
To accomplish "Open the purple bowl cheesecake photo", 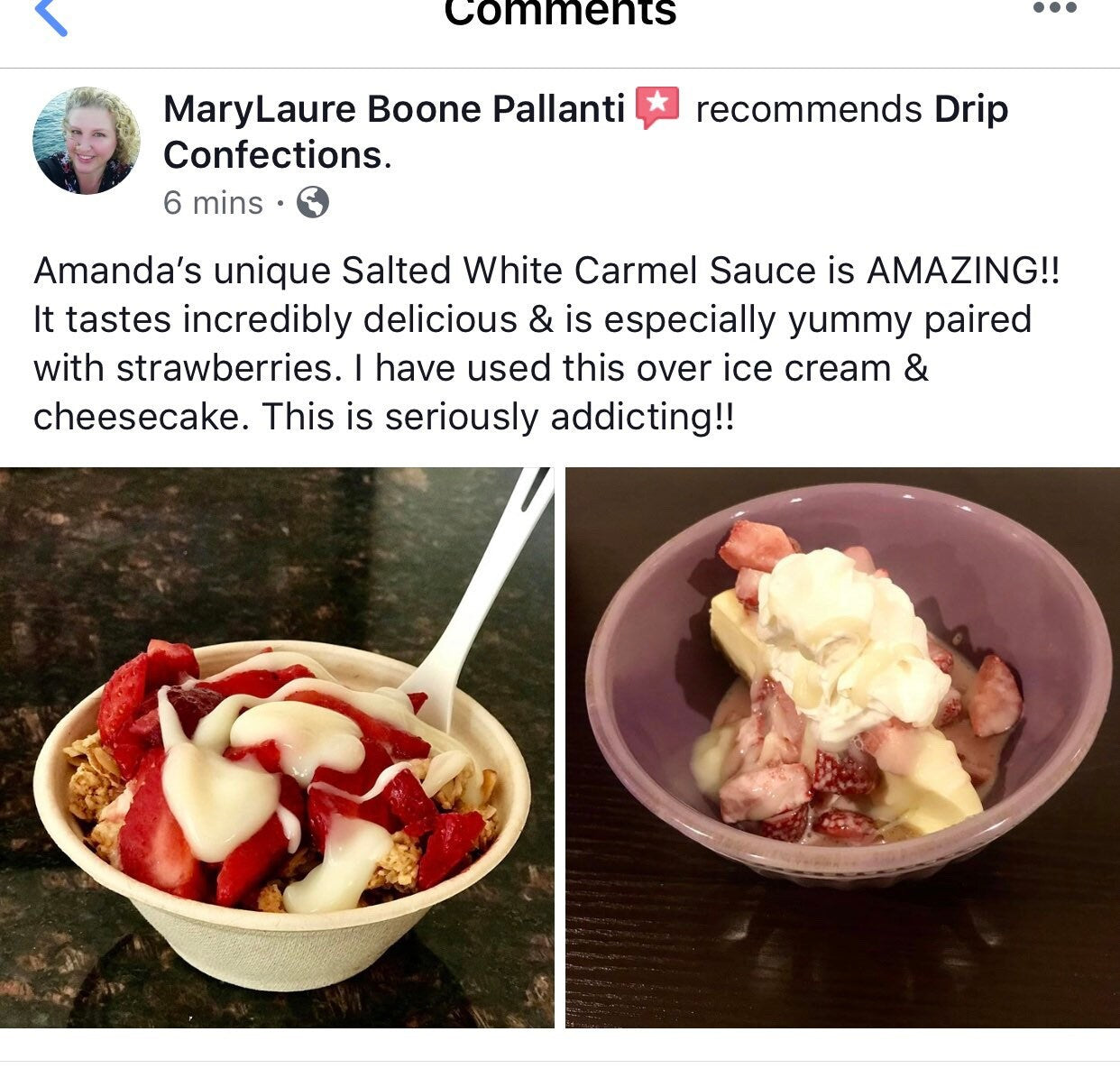I will (842, 747).
